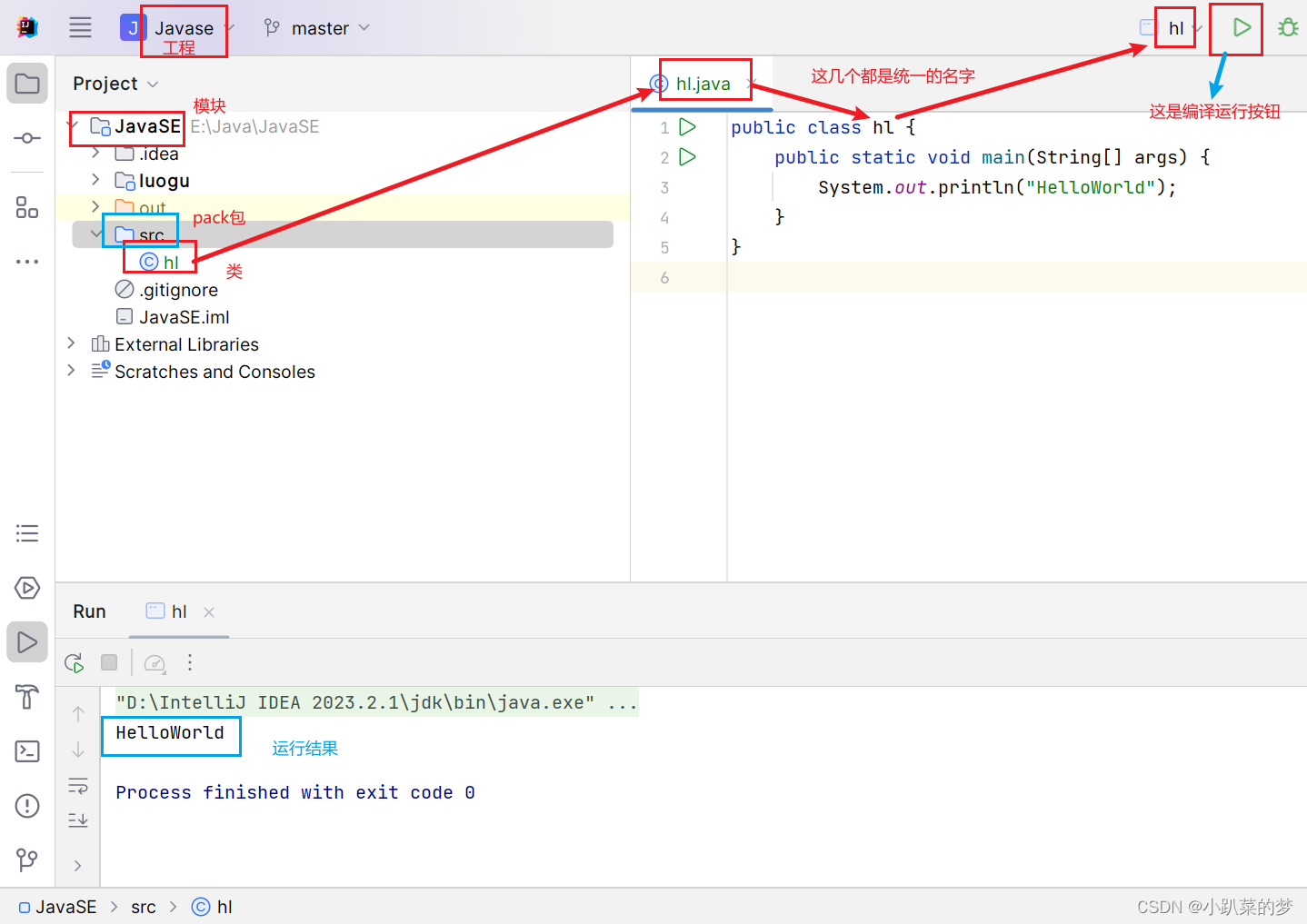Close the hl Run tab
Image resolution: width=1307 pixels, height=924 pixels.
pyautogui.click(x=209, y=612)
